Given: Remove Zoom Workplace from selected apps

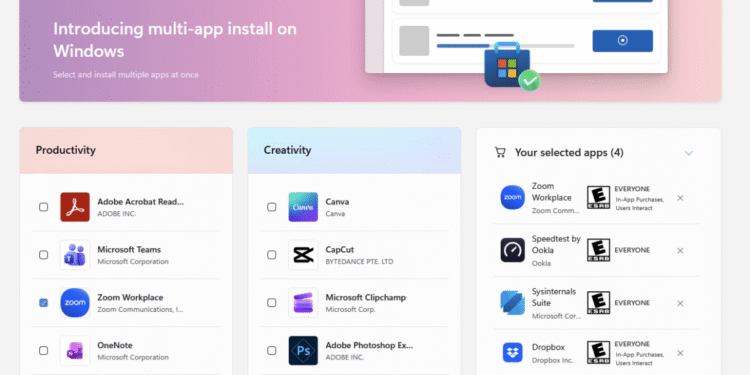Looking at the screenshot, I should coord(680,198).
